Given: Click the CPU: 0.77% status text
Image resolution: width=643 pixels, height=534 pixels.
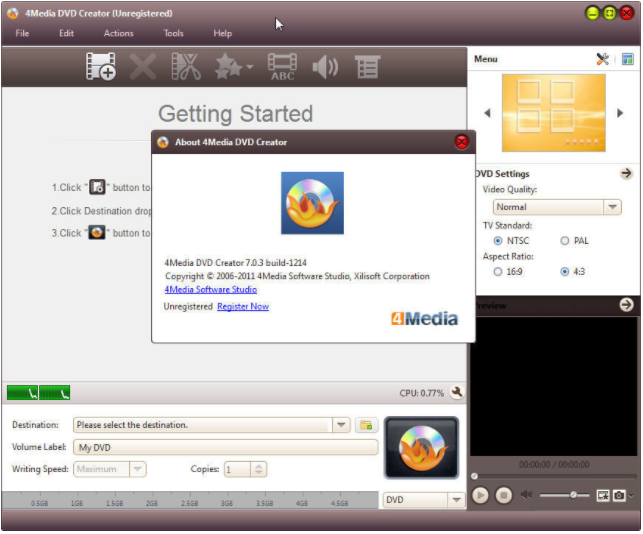Looking at the screenshot, I should tap(422, 393).
